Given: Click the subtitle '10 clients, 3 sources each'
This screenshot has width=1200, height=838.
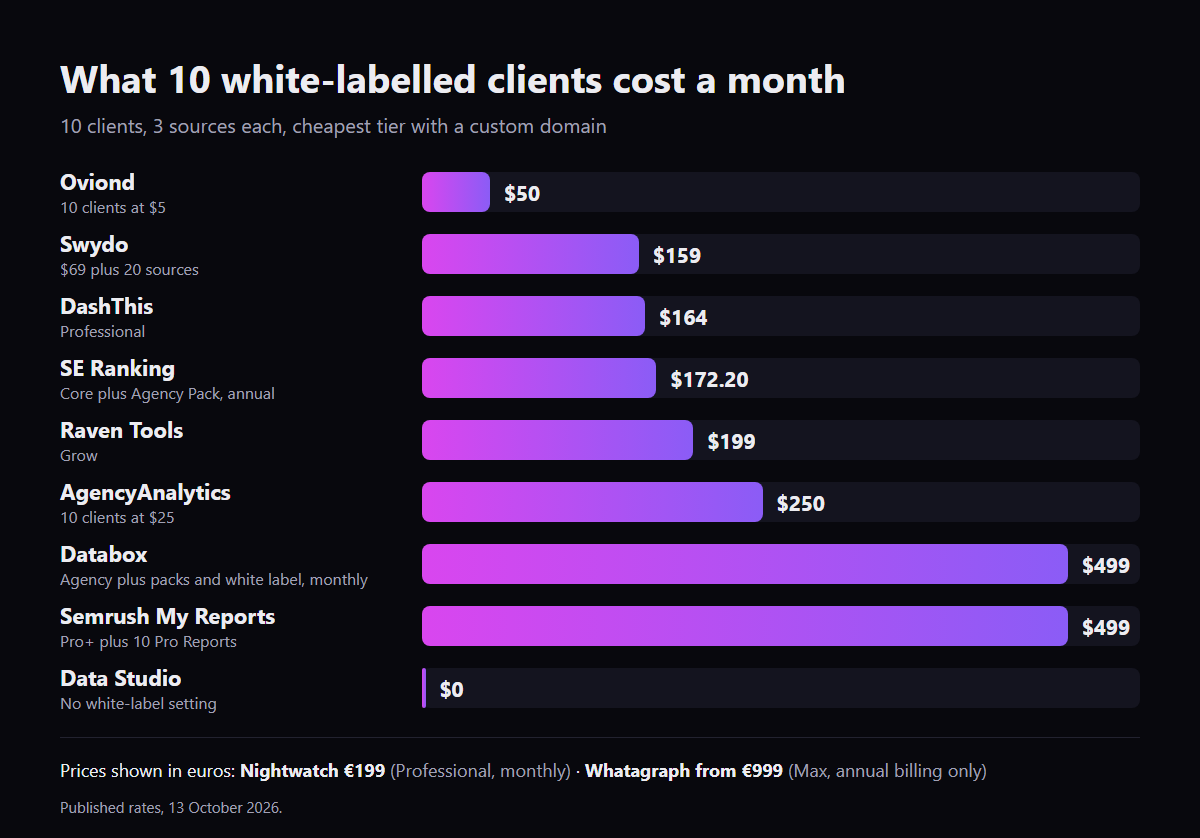Looking at the screenshot, I should pos(333,127).
